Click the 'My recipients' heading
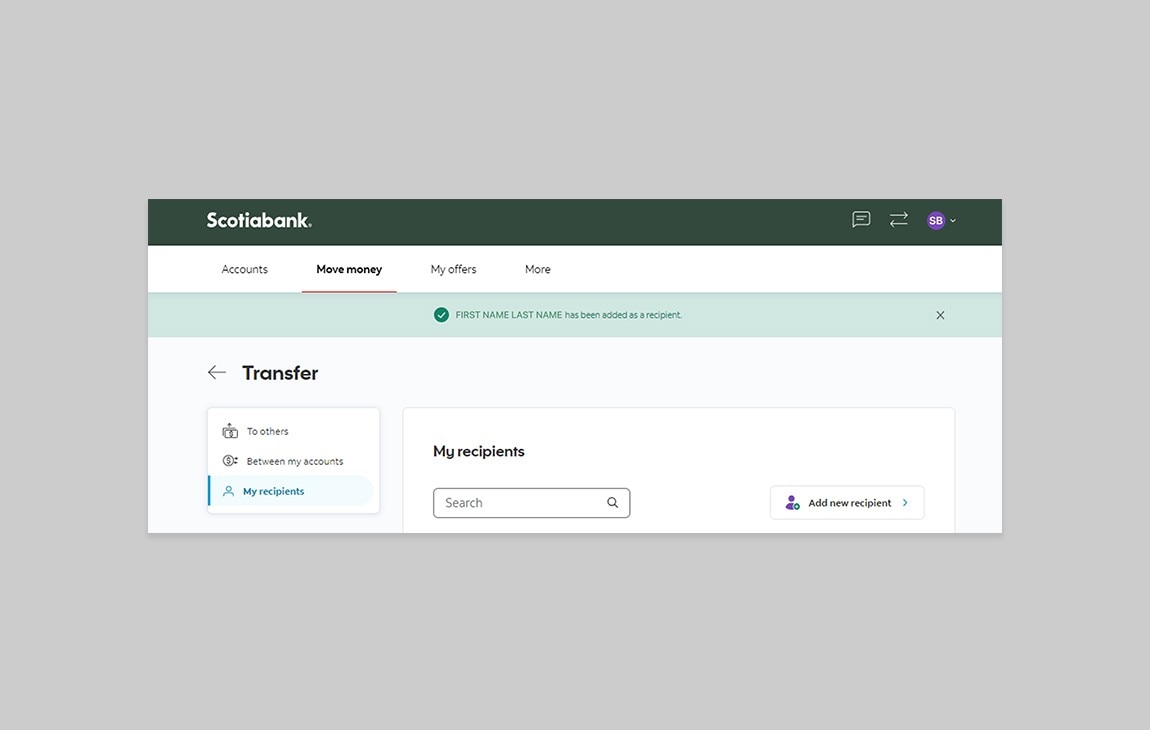Screen dimensions: 1150x730 478,451
